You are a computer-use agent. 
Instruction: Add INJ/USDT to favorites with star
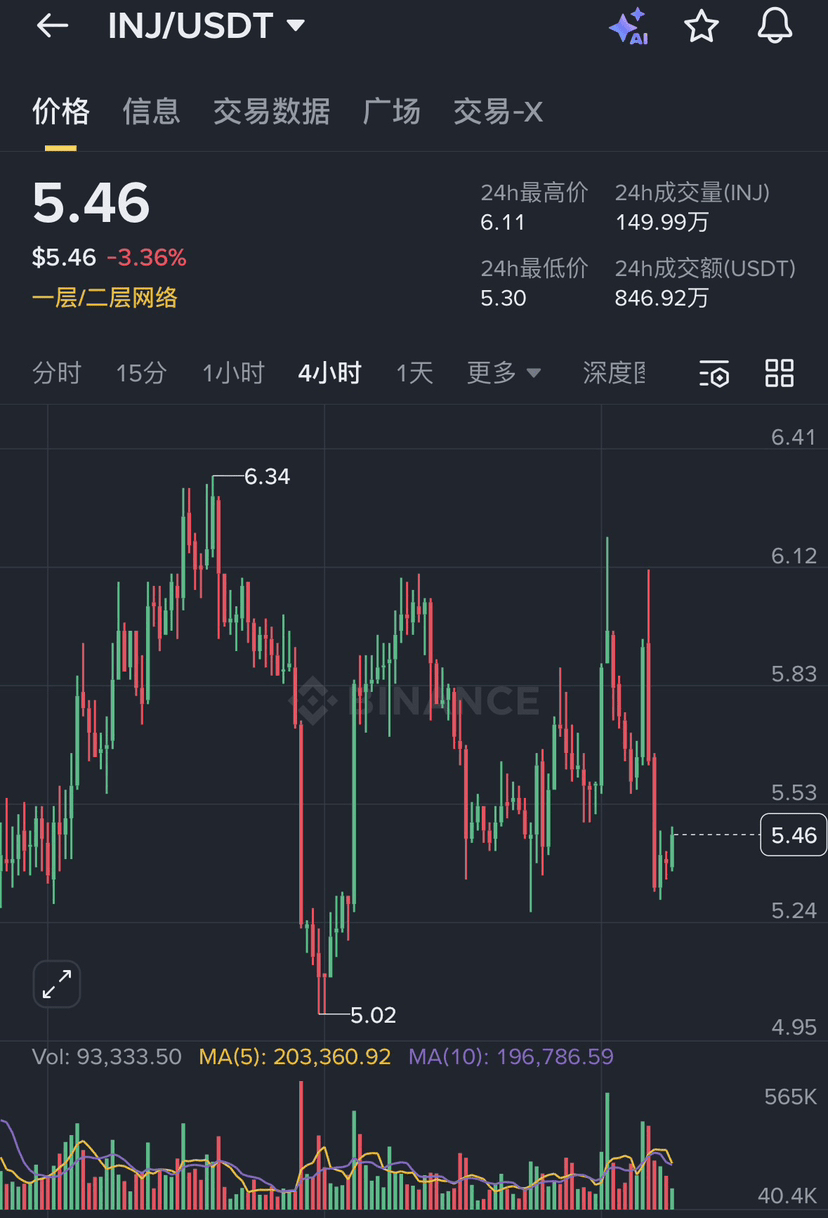[x=701, y=27]
